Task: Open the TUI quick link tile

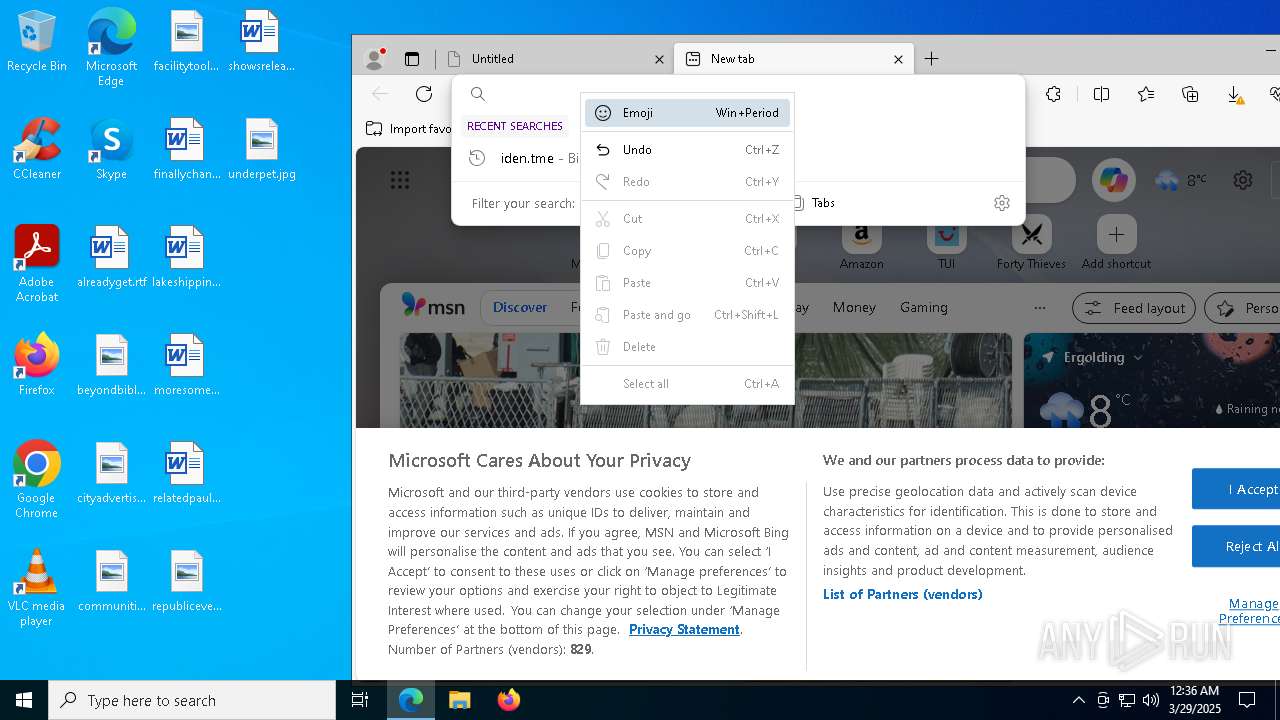Action: tap(946, 244)
